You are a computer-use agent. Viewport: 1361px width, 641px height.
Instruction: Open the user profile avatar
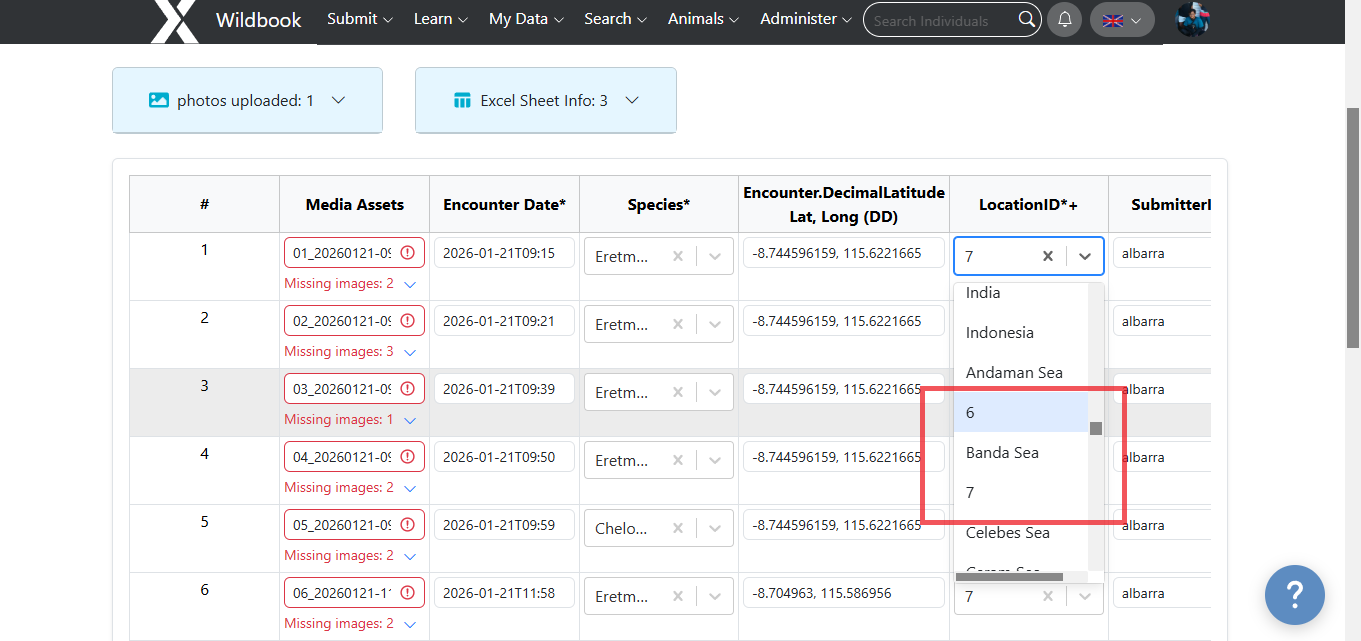point(1192,20)
